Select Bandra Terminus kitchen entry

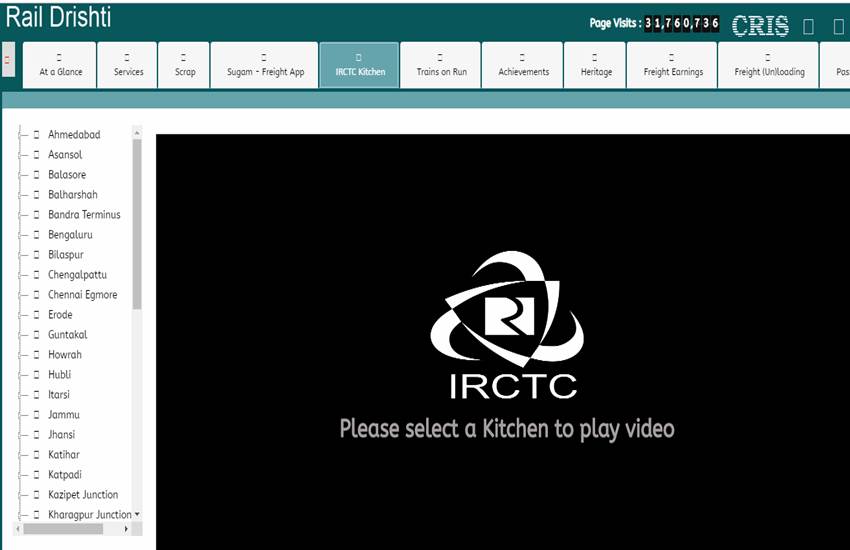[x=84, y=215]
